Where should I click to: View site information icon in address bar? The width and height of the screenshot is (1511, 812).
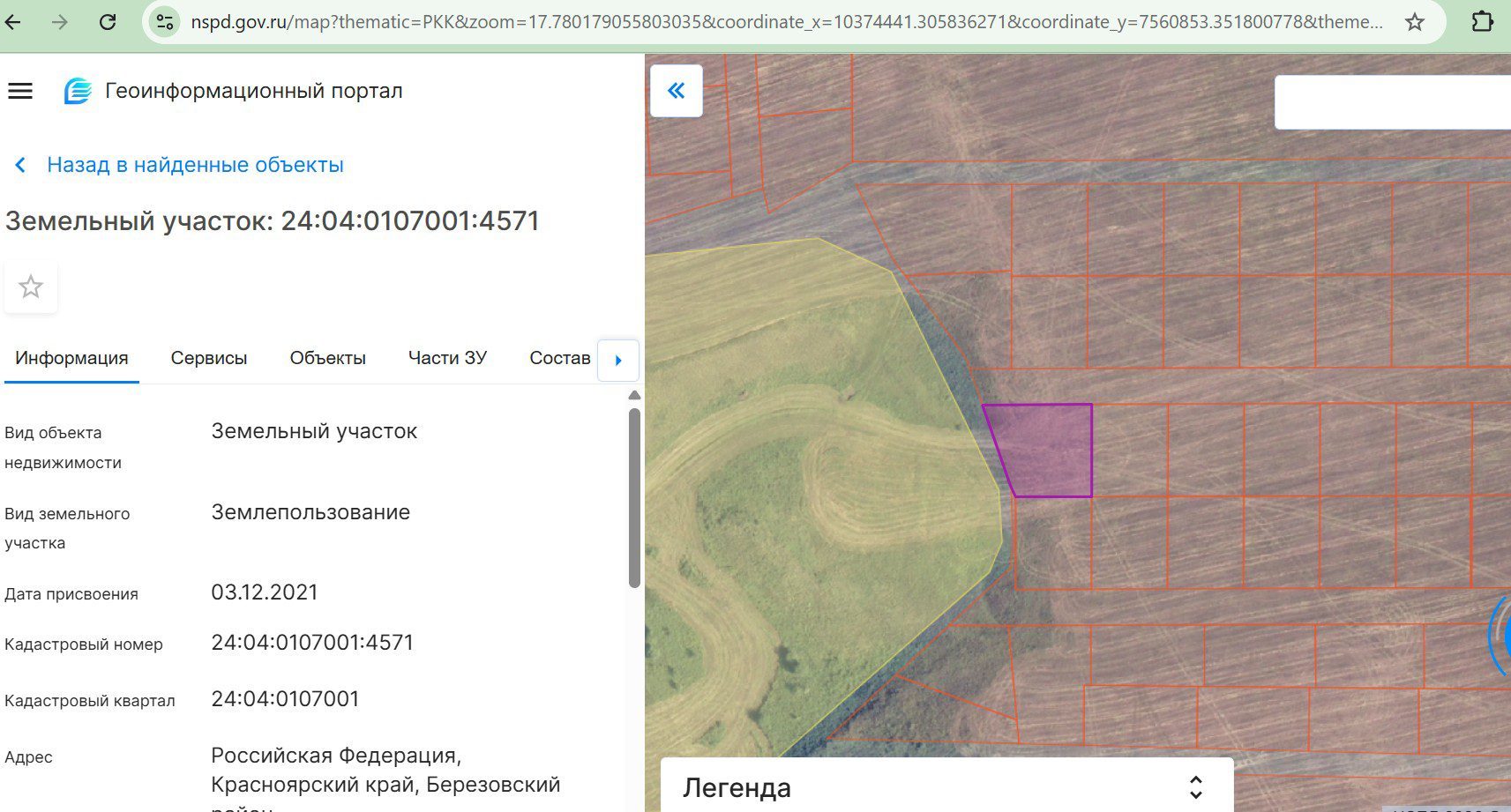[x=165, y=22]
